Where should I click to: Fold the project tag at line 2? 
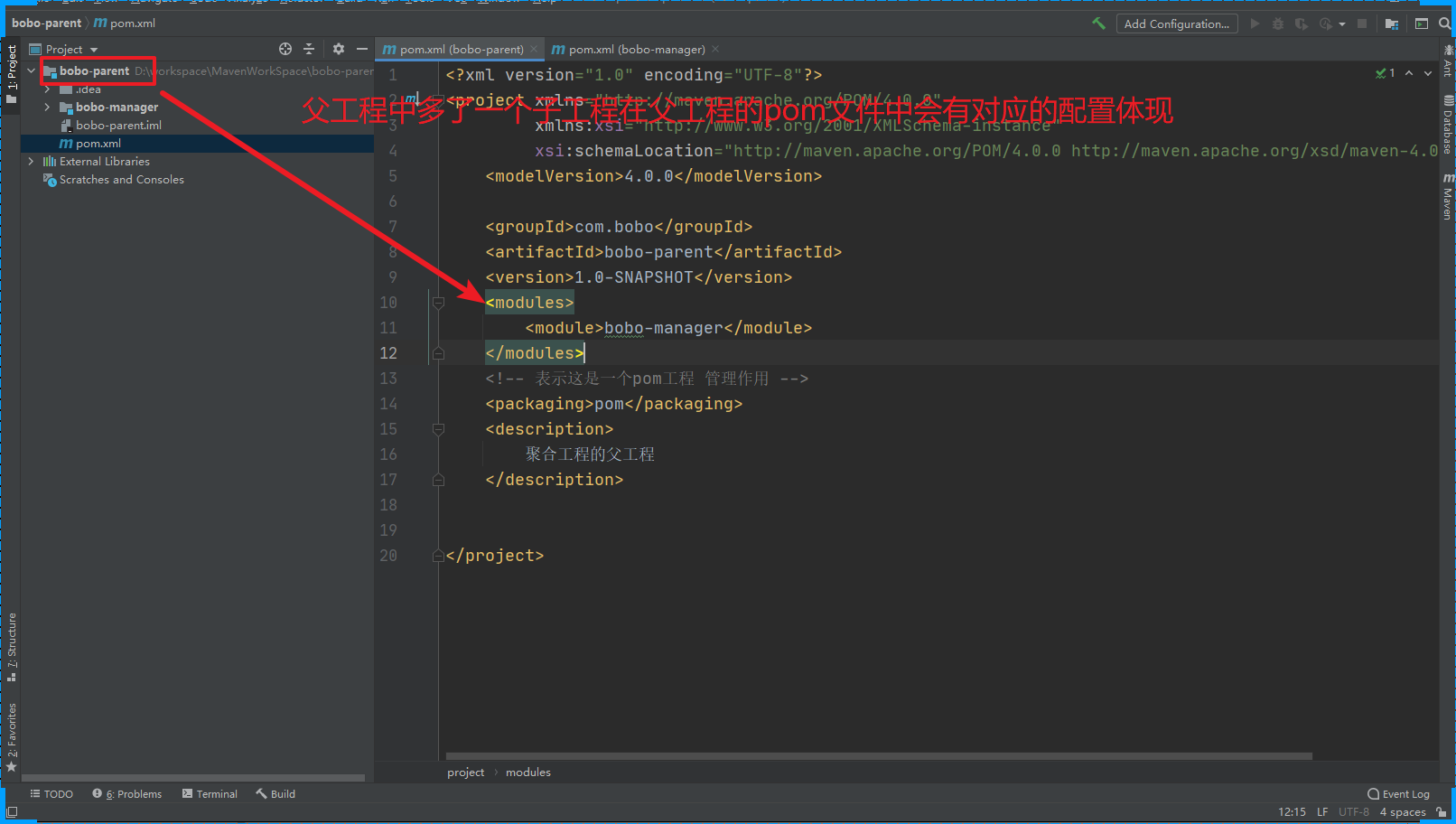point(438,100)
